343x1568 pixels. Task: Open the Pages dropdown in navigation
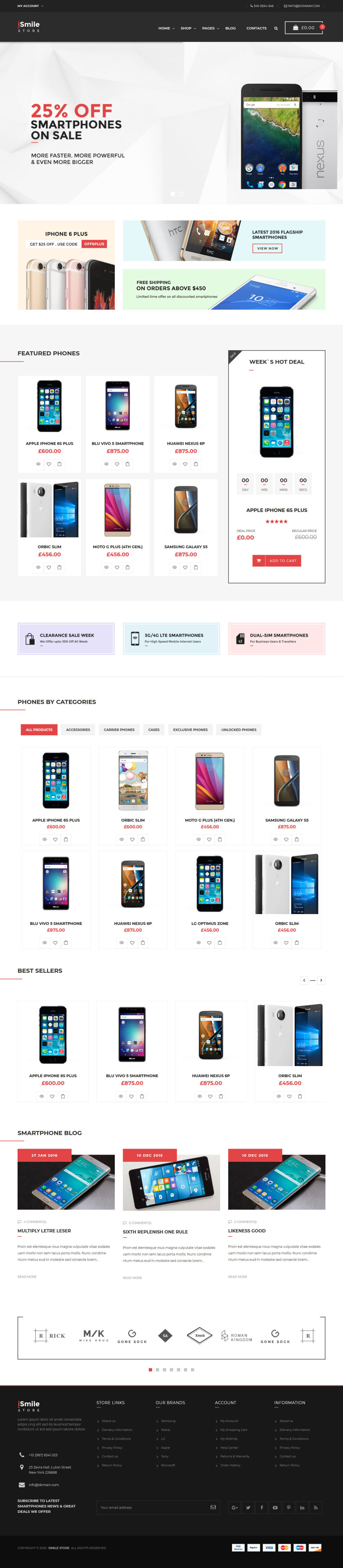pyautogui.click(x=210, y=28)
